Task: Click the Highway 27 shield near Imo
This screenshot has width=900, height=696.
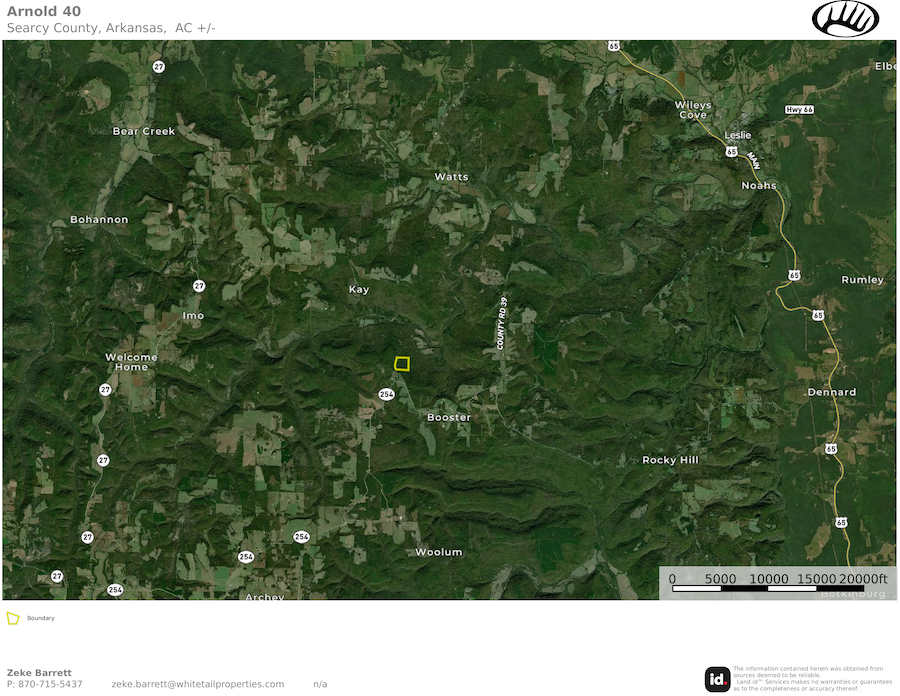Action: pyautogui.click(x=199, y=286)
